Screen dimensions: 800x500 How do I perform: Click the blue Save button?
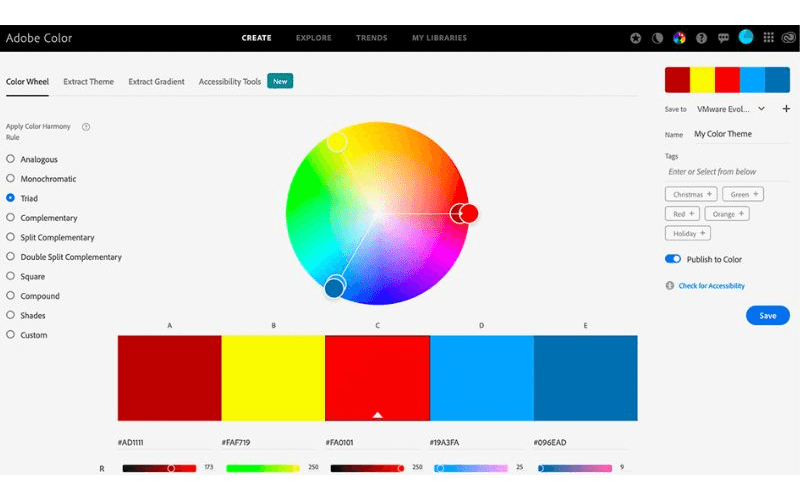[x=767, y=315]
